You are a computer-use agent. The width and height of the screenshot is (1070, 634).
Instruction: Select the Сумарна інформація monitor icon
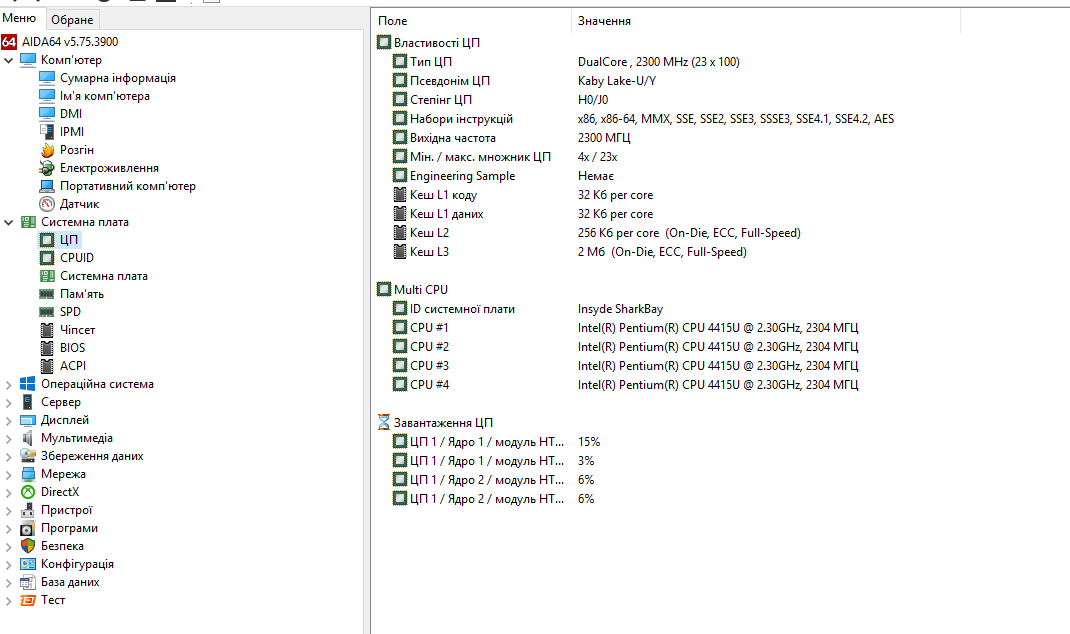point(47,78)
